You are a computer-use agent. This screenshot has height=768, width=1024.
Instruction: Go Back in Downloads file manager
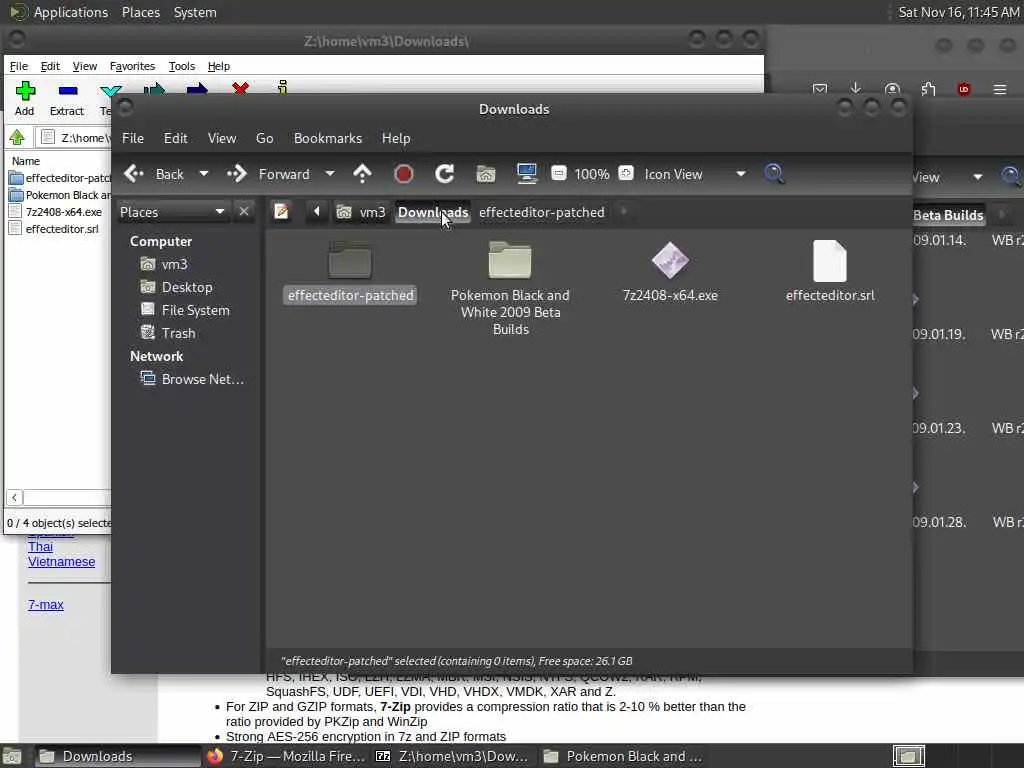click(x=154, y=174)
